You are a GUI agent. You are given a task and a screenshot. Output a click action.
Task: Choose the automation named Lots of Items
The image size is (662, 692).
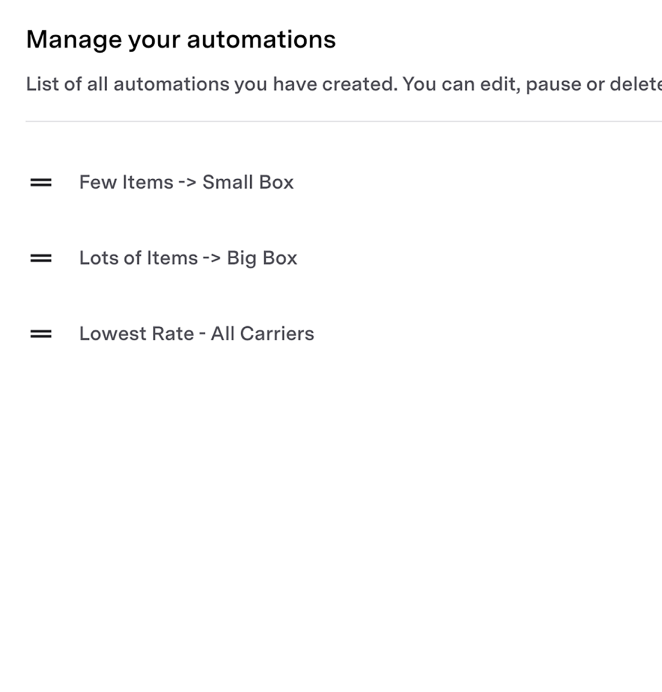click(x=188, y=258)
